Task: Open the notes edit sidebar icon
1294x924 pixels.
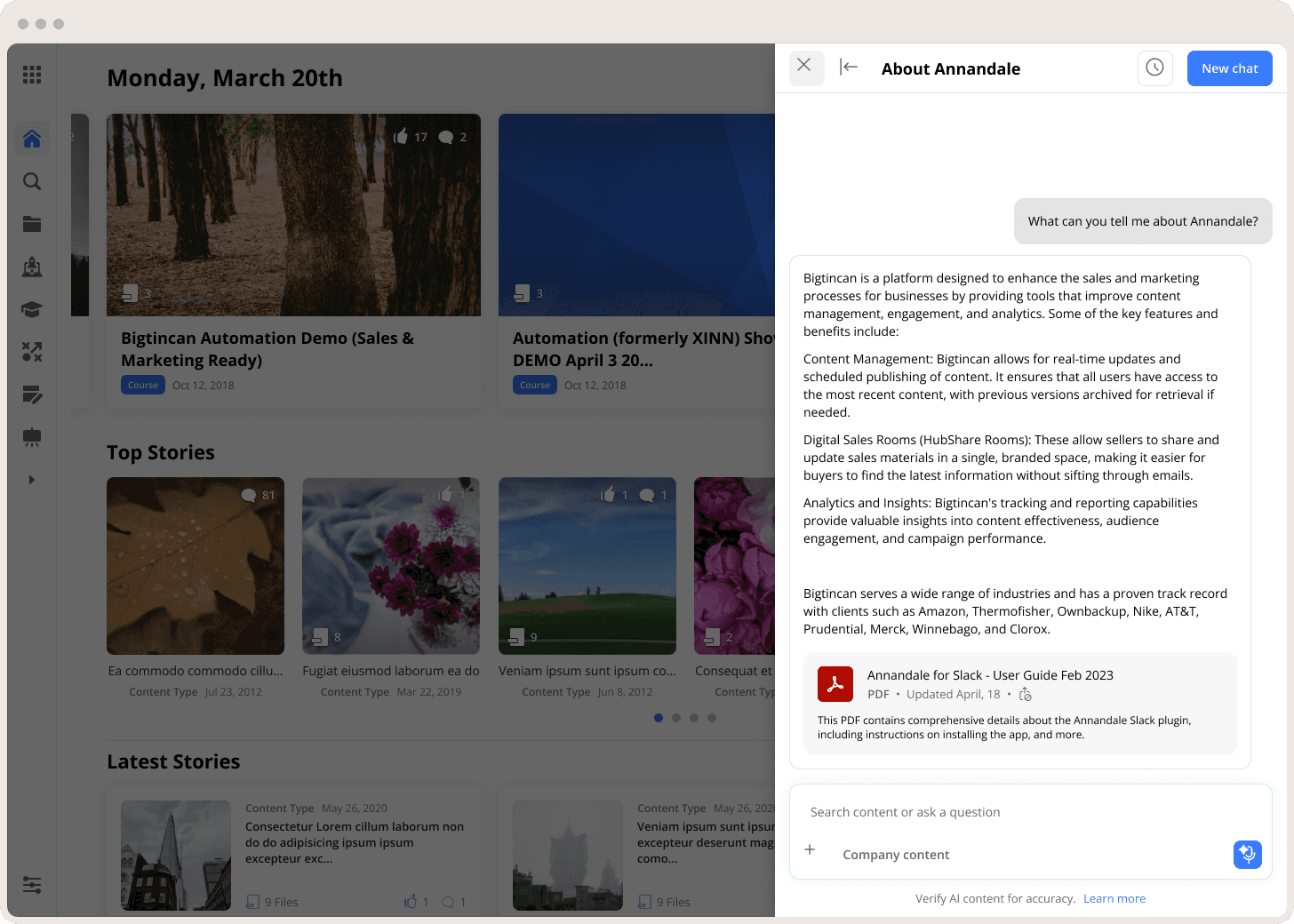Action: (32, 394)
